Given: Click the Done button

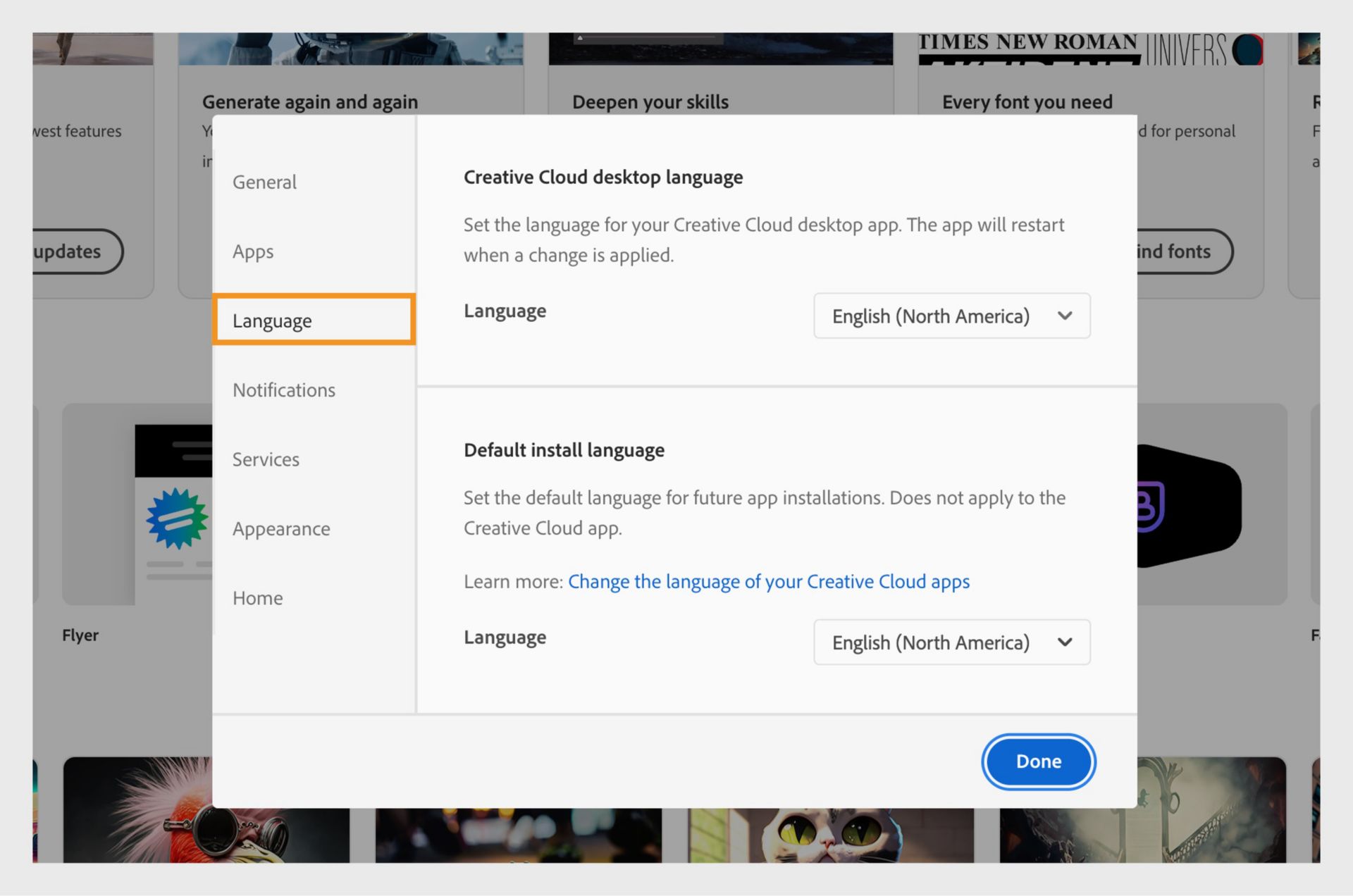Looking at the screenshot, I should tap(1038, 761).
